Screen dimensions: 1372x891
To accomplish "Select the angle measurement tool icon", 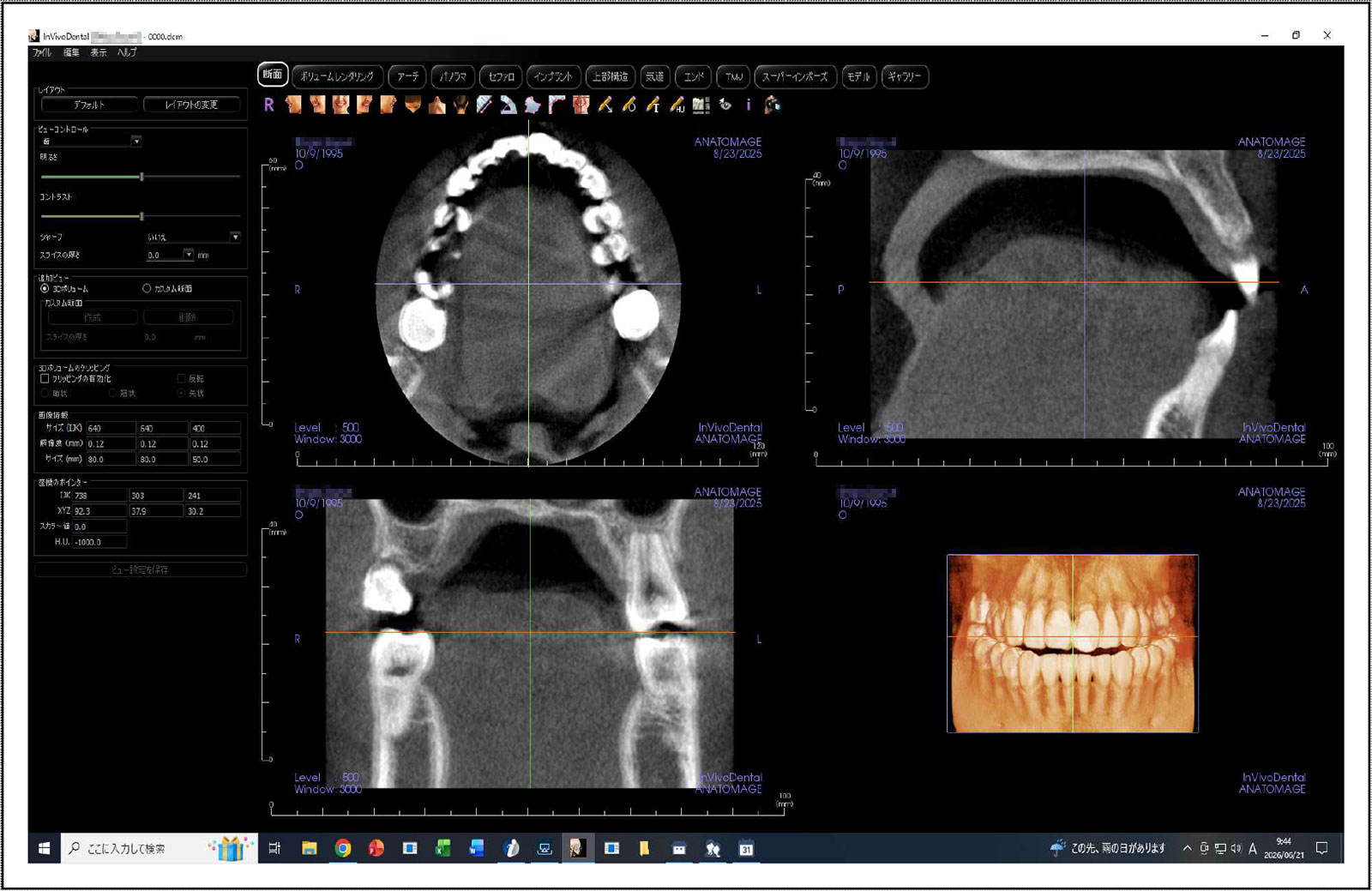I will point(508,105).
